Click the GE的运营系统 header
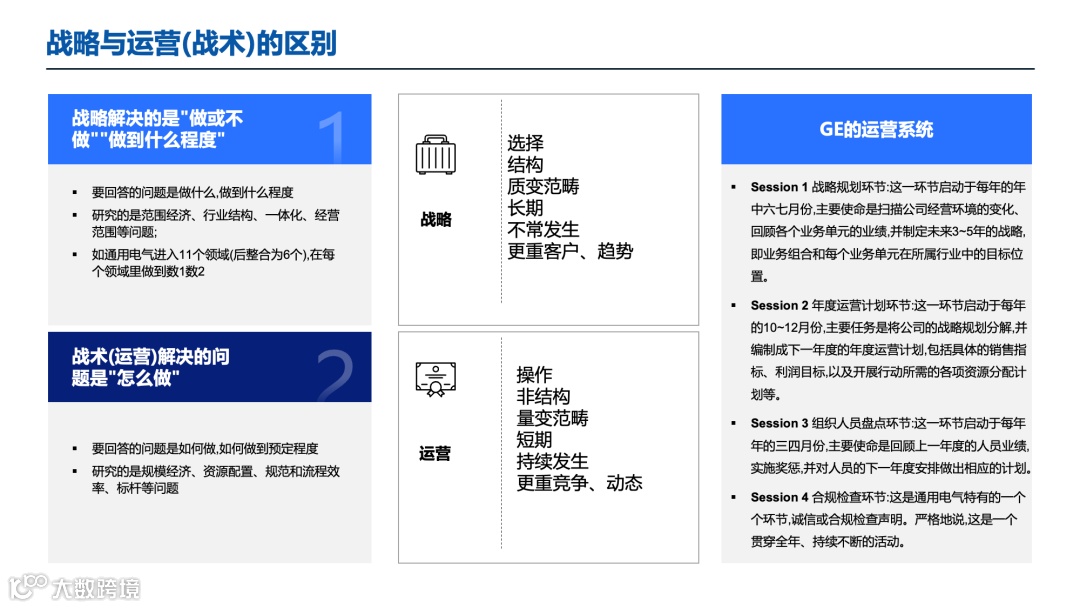Viewport: 1080px width, 608px height. pyautogui.click(x=876, y=129)
